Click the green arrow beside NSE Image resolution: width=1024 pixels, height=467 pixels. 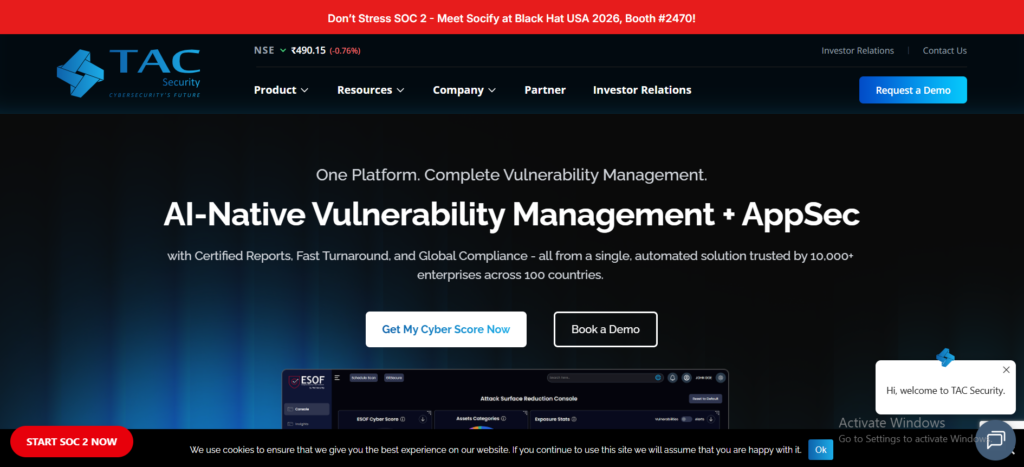pos(283,50)
